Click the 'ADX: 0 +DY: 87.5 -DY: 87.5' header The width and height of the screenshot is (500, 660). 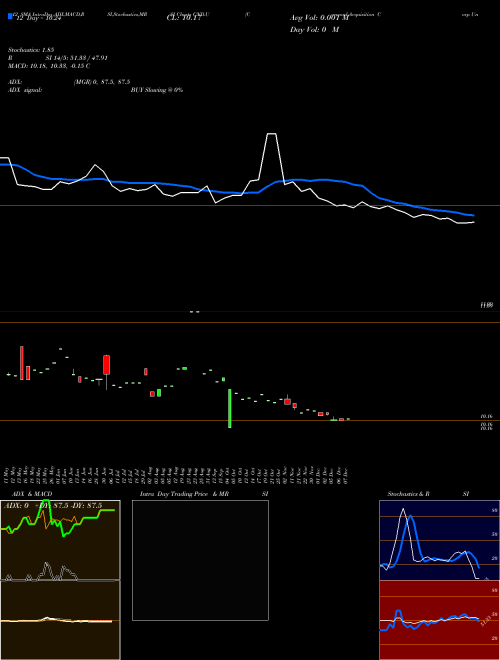click(x=53, y=506)
